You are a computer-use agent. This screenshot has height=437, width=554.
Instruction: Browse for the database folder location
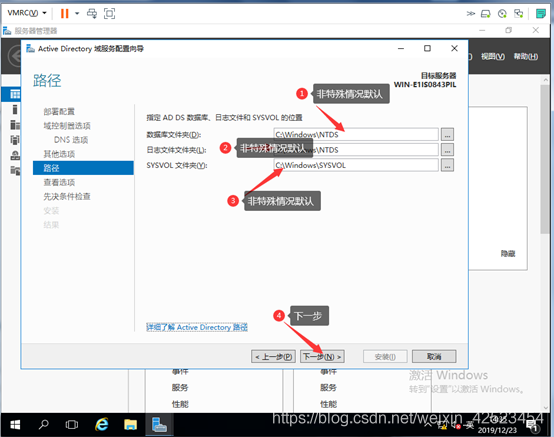click(x=447, y=135)
